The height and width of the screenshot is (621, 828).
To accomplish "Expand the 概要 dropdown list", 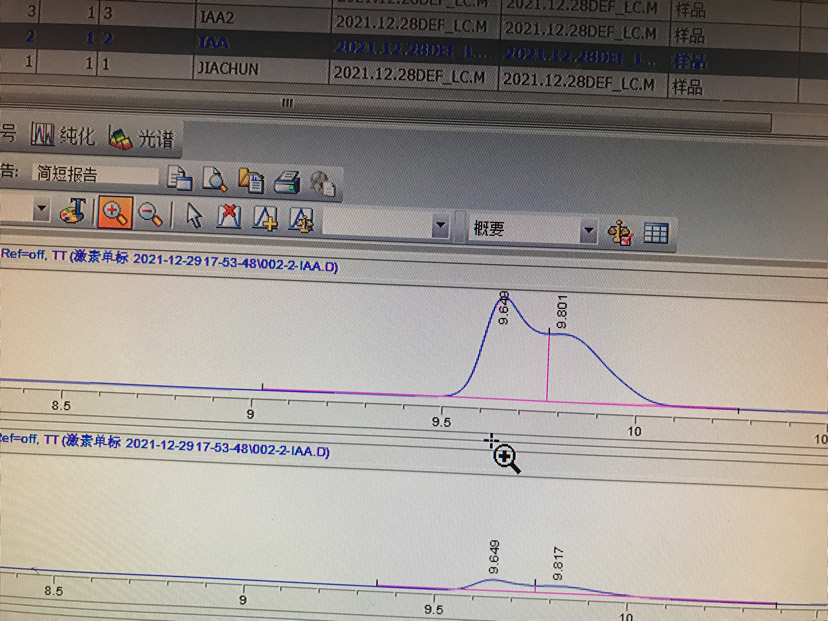I will pos(588,232).
